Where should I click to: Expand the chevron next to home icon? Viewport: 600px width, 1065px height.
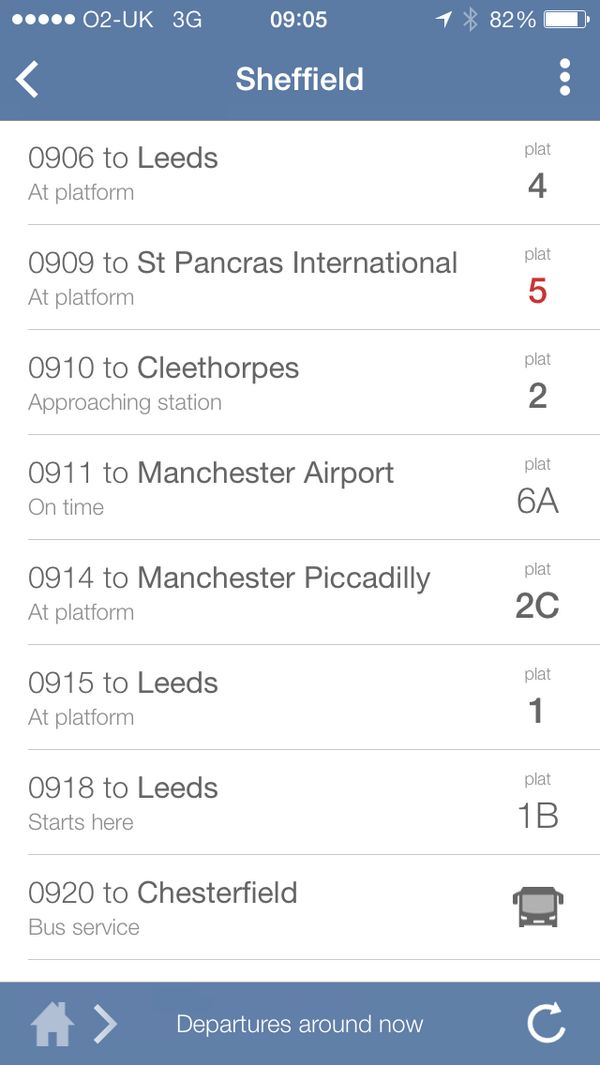[106, 1024]
